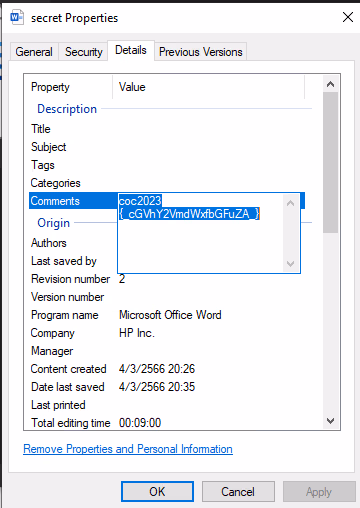Click the 00:09:00 editing time value
Screen dimensions: 360x508
[140, 423]
